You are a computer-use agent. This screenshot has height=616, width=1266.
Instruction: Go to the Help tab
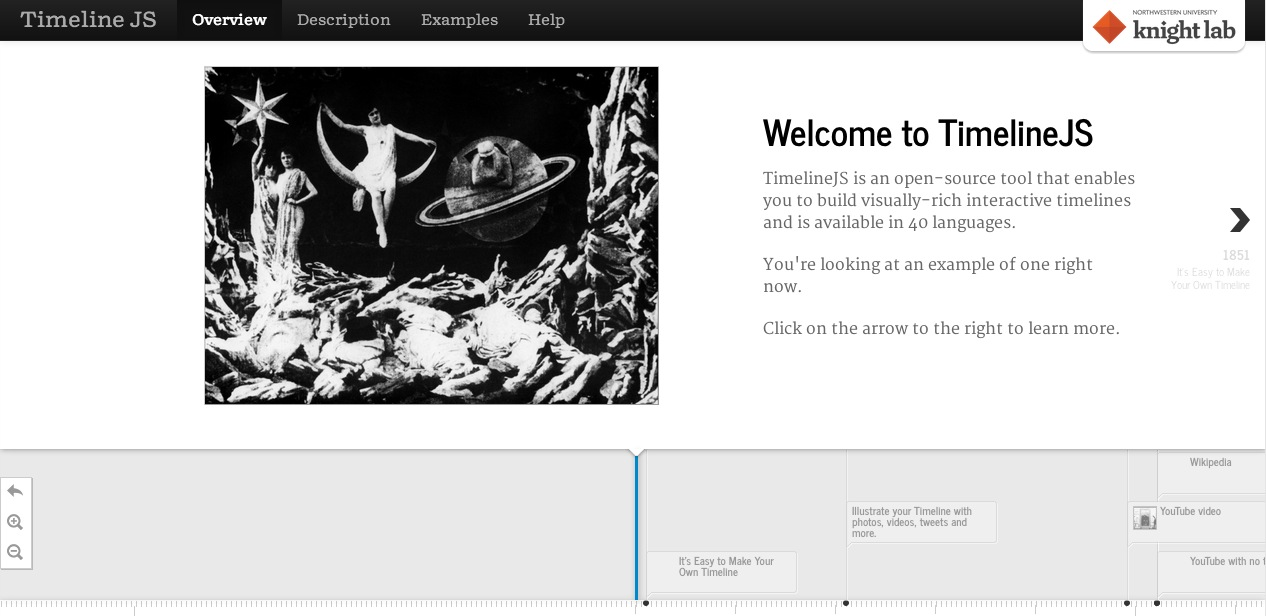pyautogui.click(x=546, y=20)
